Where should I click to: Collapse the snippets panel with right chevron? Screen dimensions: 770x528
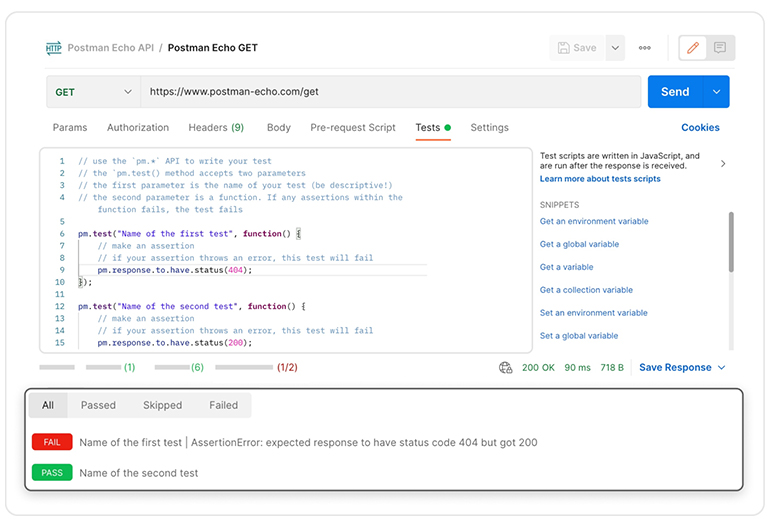pyautogui.click(x=723, y=163)
